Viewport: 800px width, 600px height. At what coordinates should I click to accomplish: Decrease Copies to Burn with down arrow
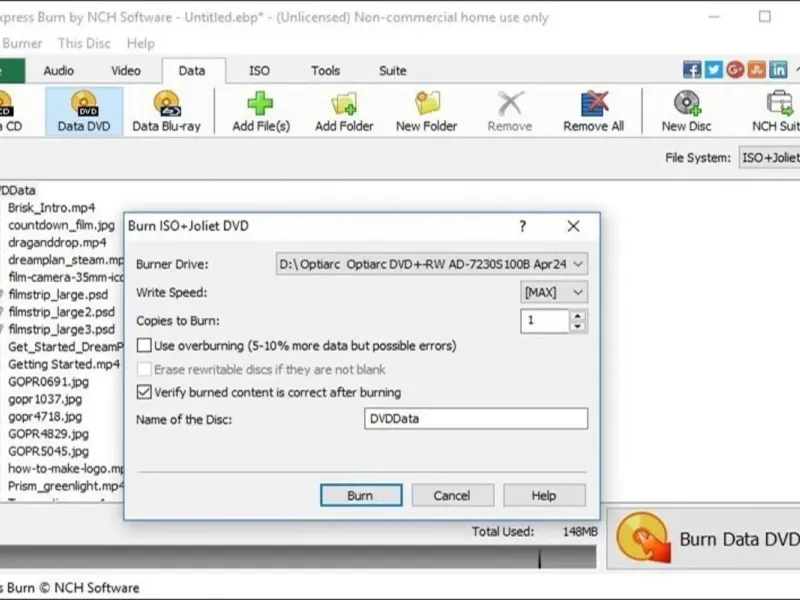[x=578, y=327]
